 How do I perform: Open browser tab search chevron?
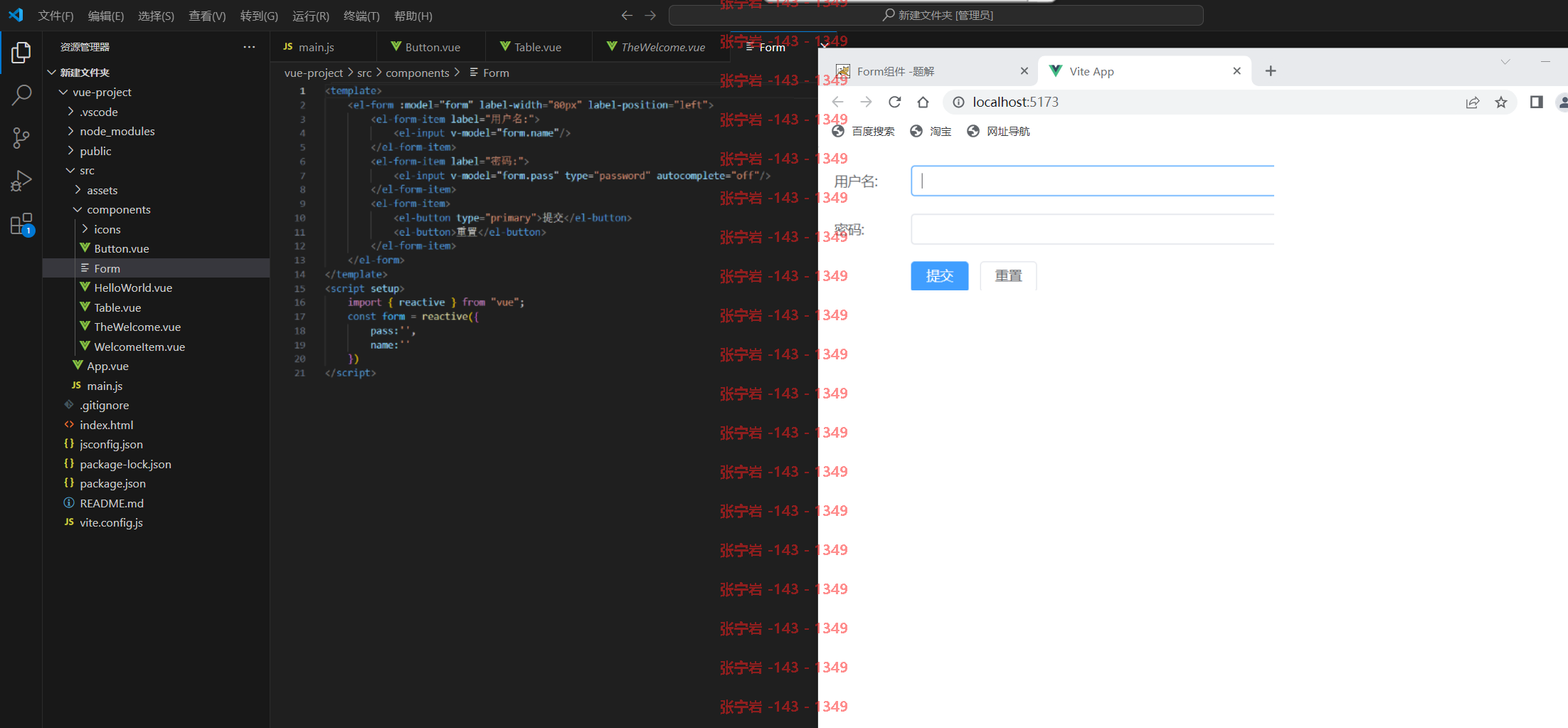tap(1505, 62)
